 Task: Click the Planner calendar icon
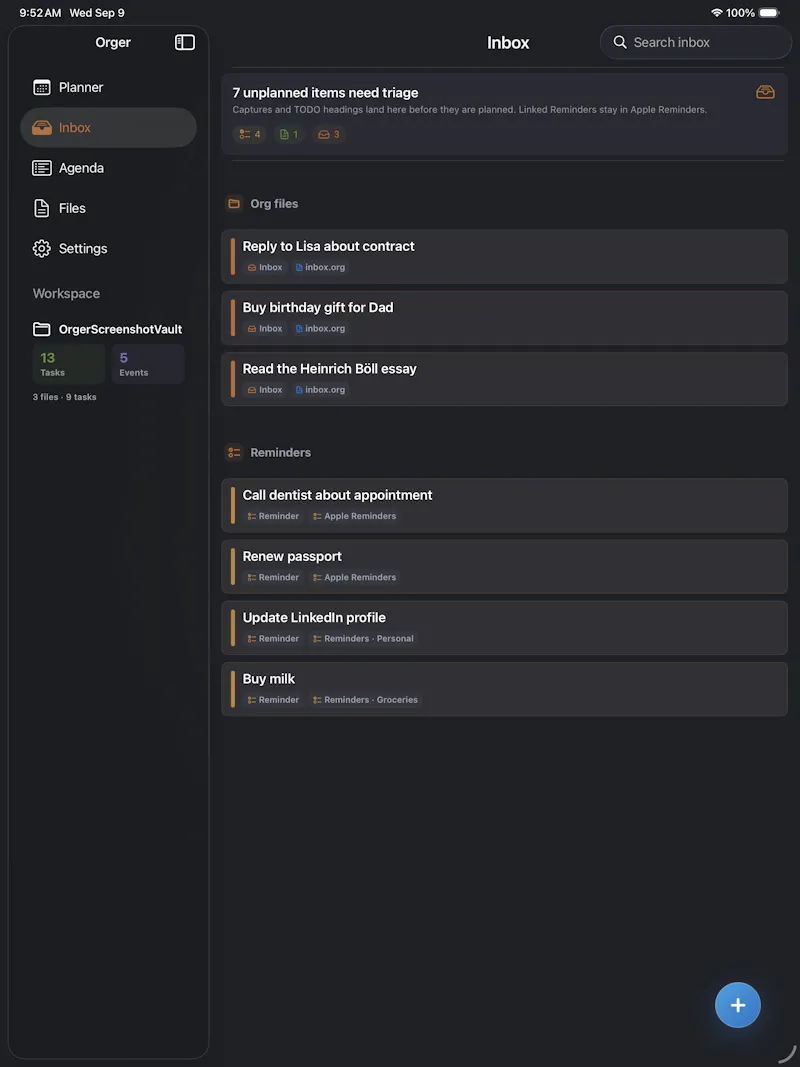pos(41,87)
